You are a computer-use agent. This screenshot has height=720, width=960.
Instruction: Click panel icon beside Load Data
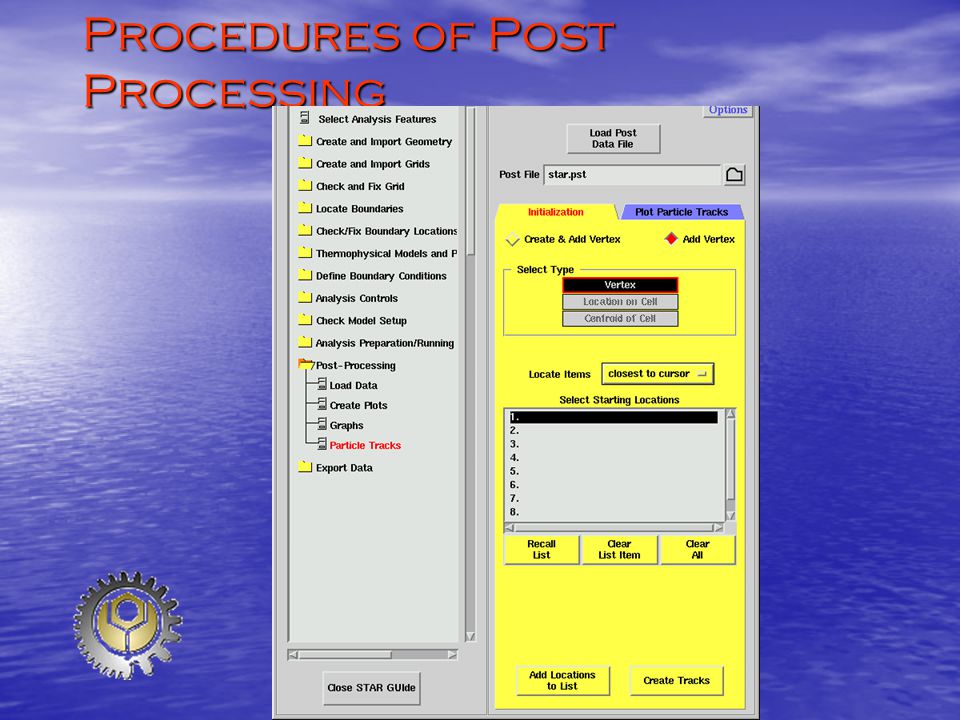point(322,384)
